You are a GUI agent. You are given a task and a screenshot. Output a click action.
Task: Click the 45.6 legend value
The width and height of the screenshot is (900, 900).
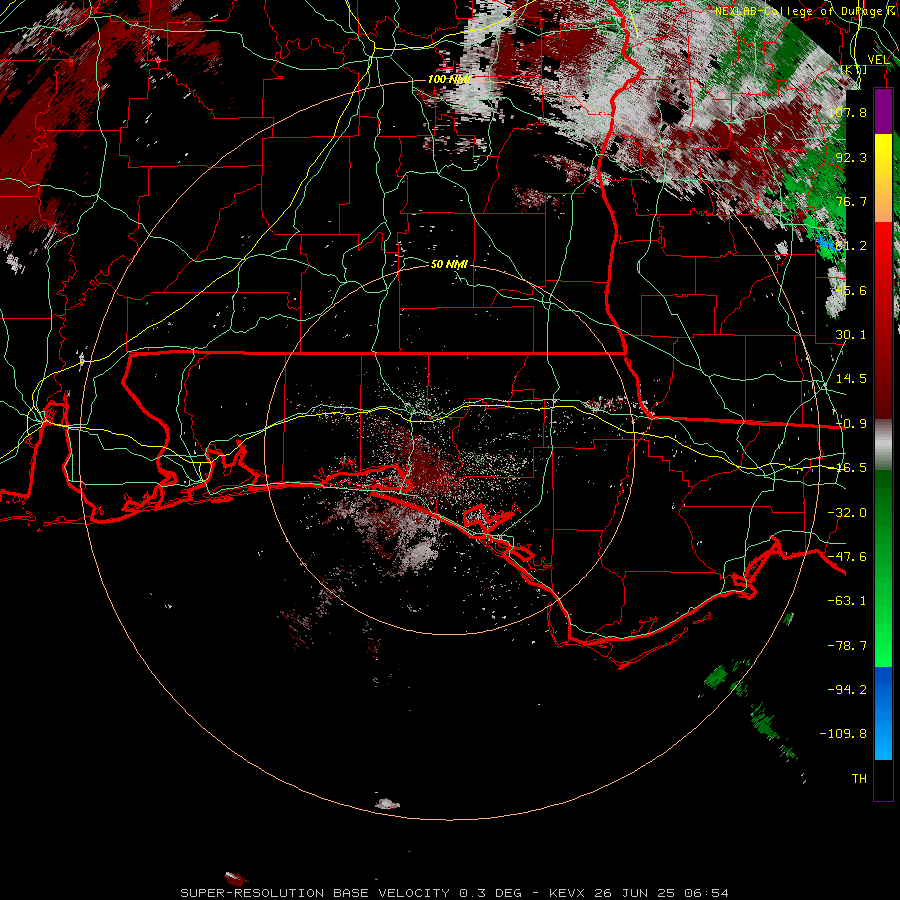pos(851,290)
